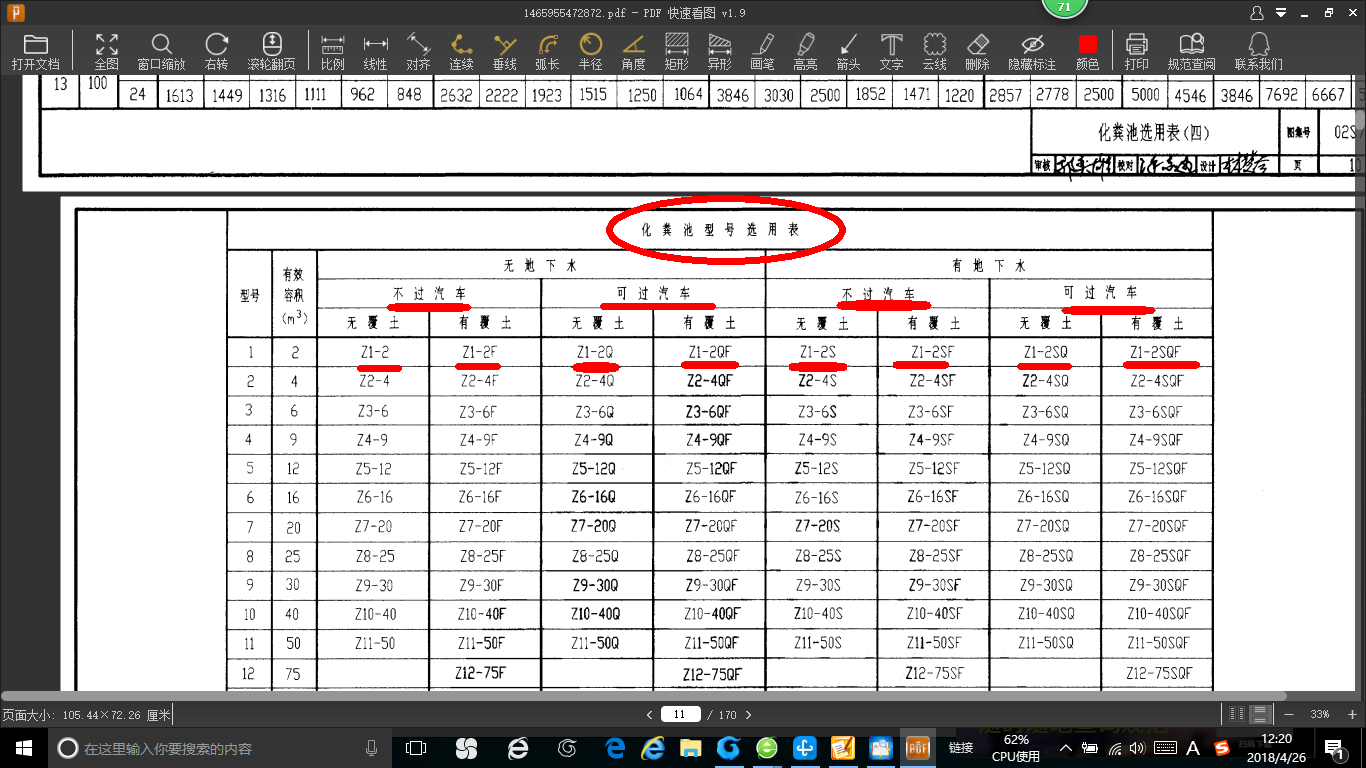Show full drawing with 全图

(107, 52)
